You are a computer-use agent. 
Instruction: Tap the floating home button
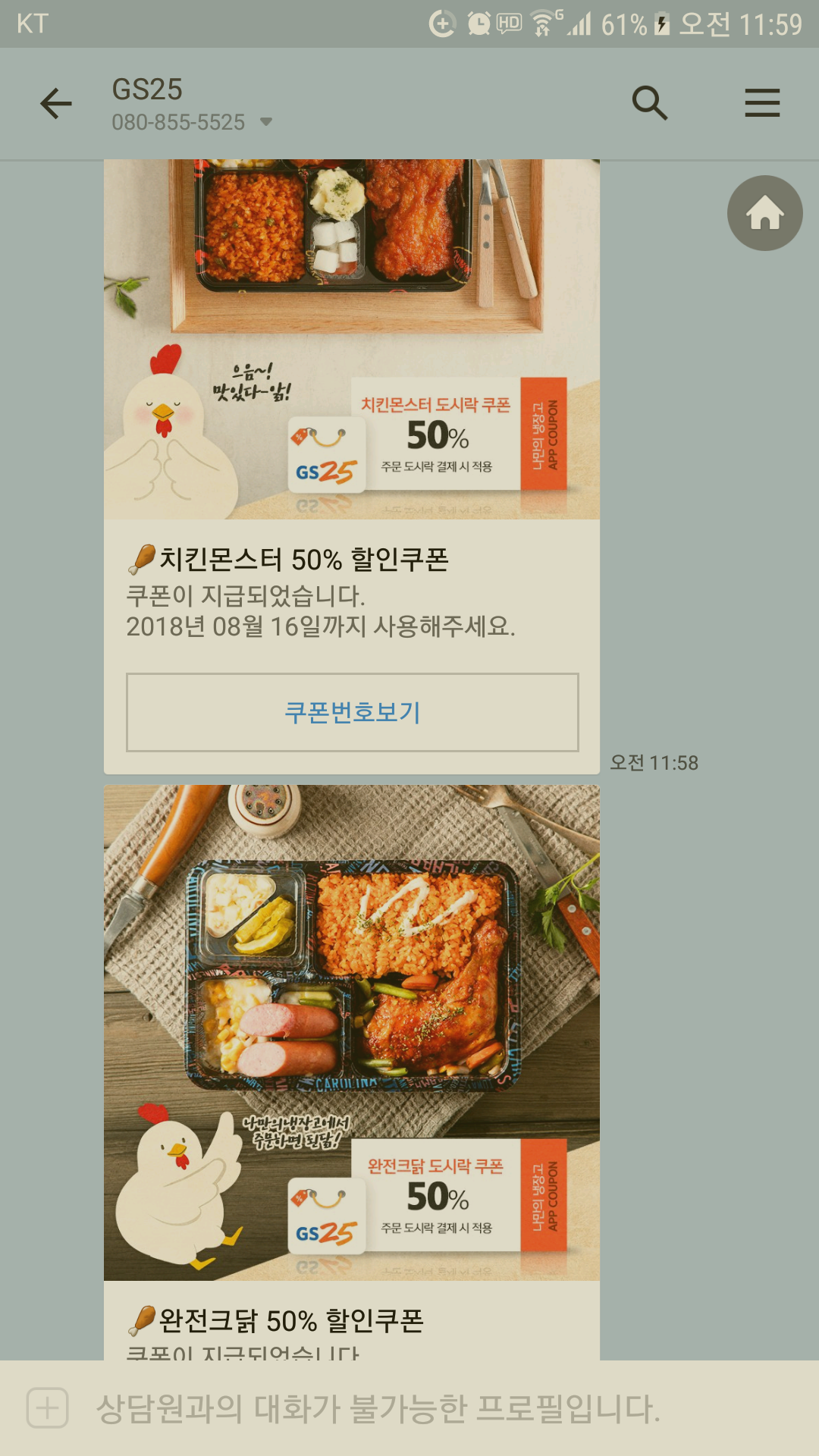pyautogui.click(x=764, y=213)
